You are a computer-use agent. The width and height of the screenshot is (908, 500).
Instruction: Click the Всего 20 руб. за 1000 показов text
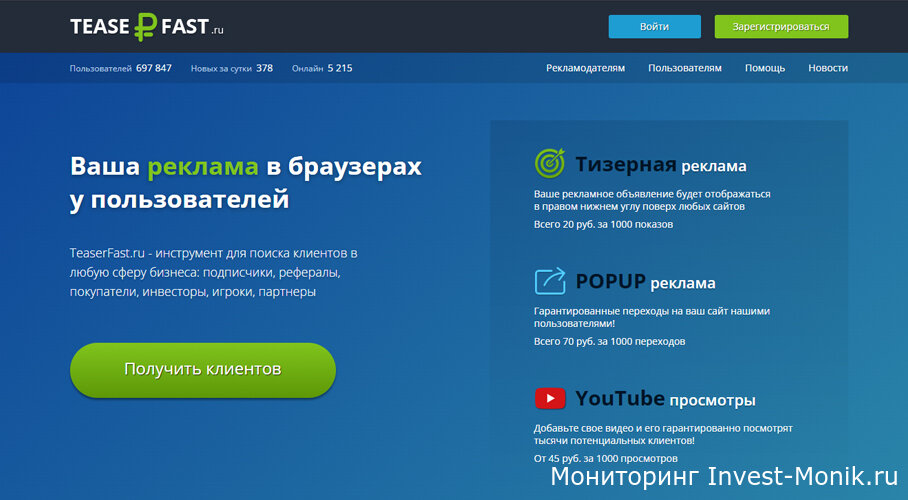[603, 224]
